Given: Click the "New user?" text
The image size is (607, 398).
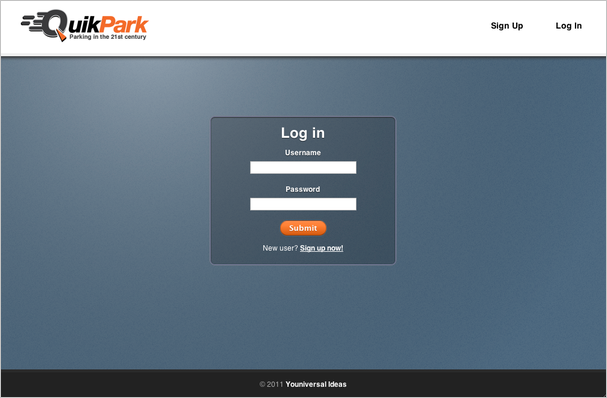Looking at the screenshot, I should [x=280, y=248].
